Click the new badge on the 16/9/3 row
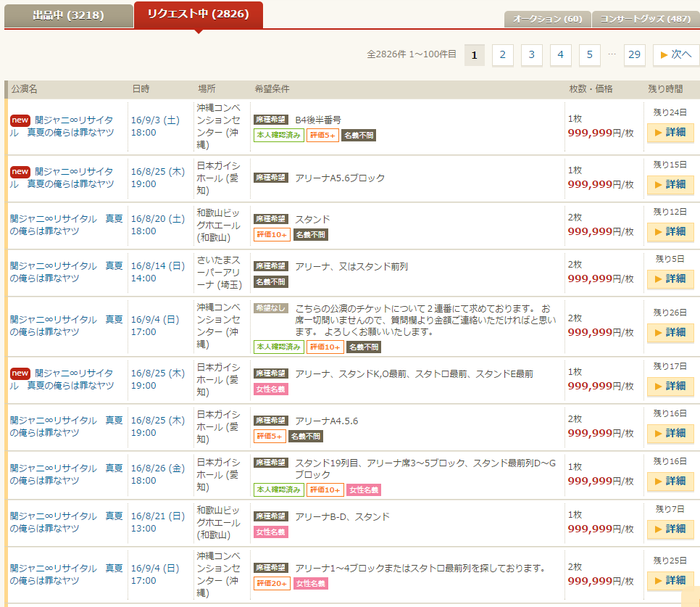This screenshot has height=607, width=700. tap(20, 120)
